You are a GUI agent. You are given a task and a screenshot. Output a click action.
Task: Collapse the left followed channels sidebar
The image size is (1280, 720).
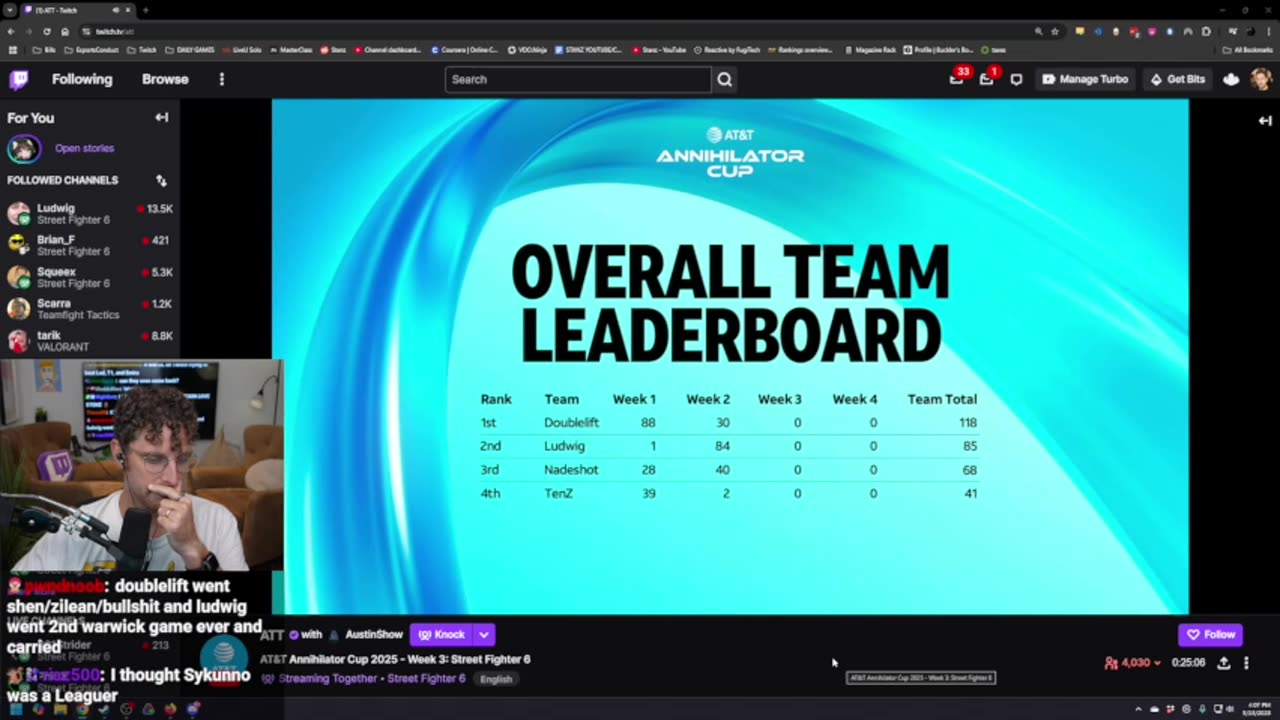(x=162, y=117)
